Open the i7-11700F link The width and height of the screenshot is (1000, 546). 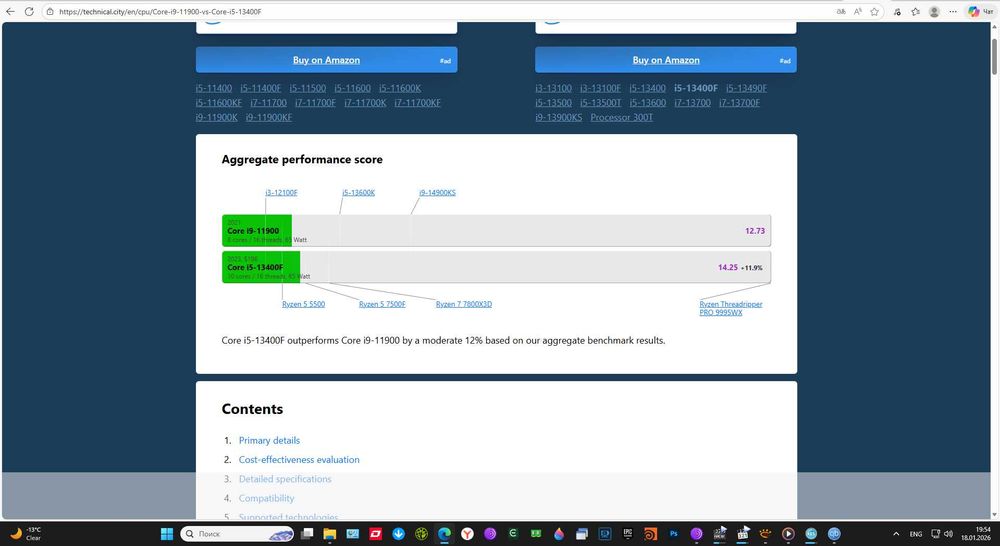click(x=315, y=103)
